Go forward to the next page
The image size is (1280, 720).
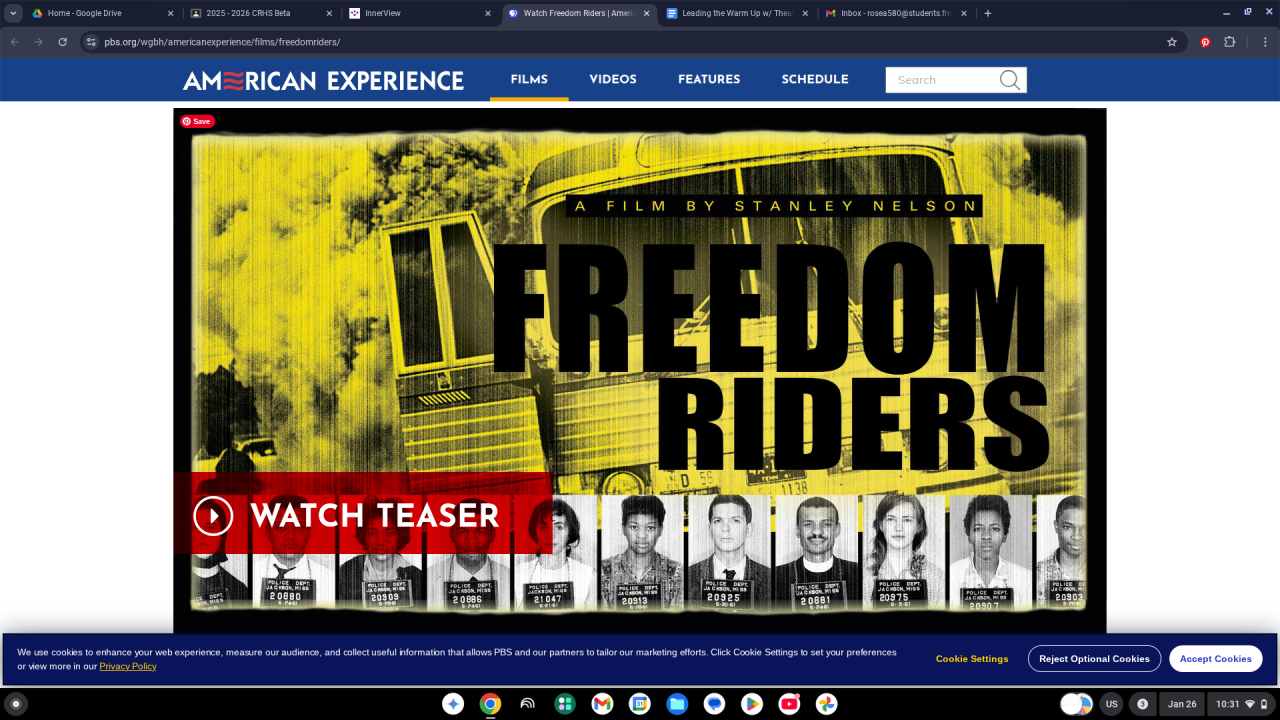point(38,42)
